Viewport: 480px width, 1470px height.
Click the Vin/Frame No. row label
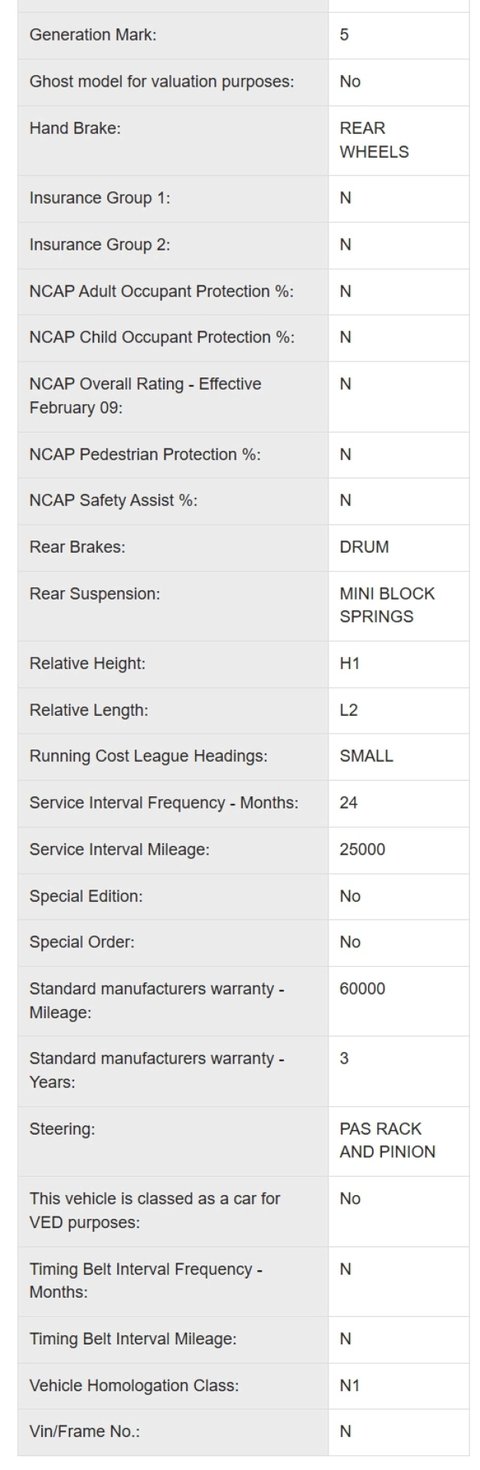coord(85,1432)
